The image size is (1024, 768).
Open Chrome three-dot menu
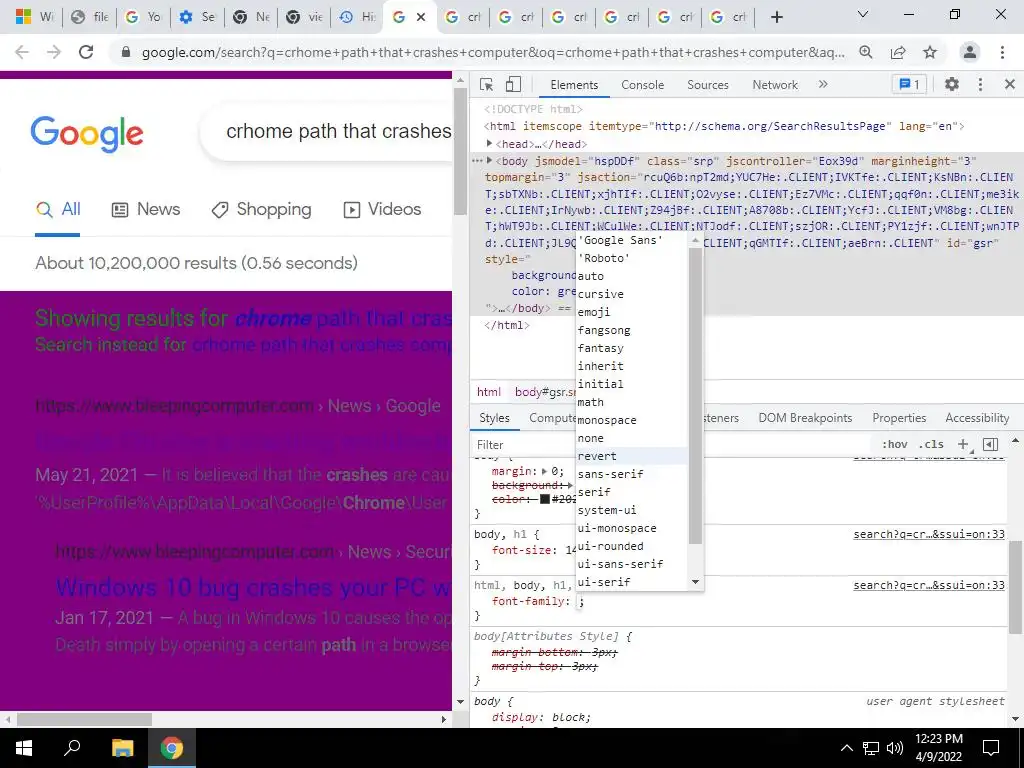click(1002, 52)
